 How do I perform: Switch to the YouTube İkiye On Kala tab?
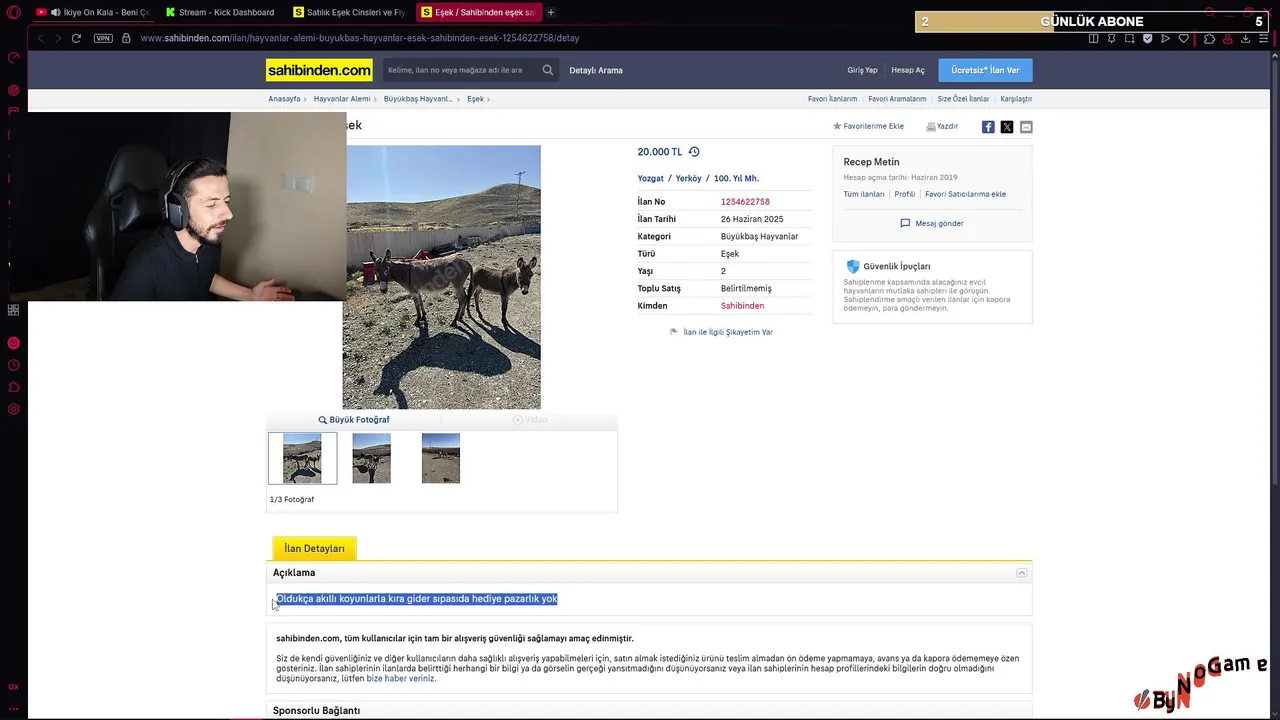pyautogui.click(x=92, y=12)
